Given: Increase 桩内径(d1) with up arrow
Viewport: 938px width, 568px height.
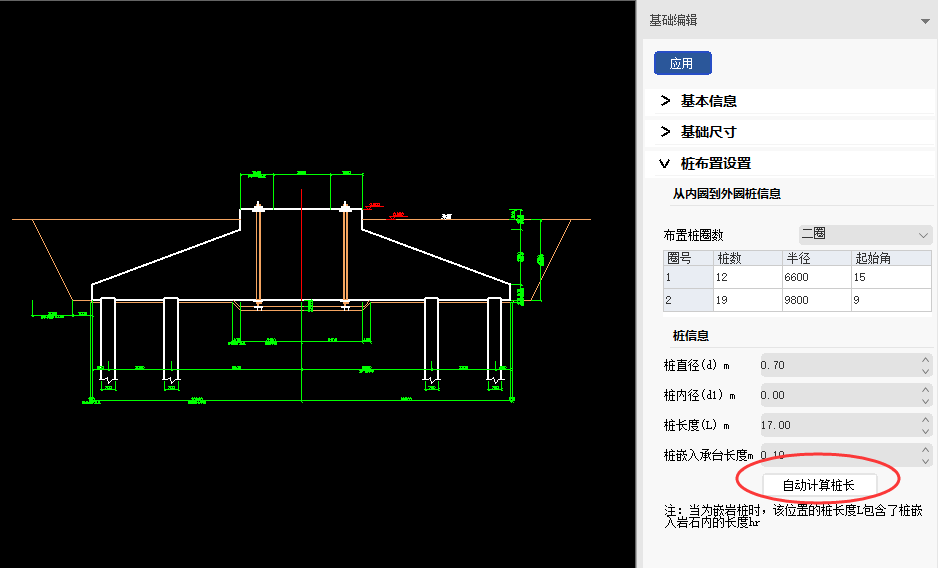Looking at the screenshot, I should pos(925,389).
